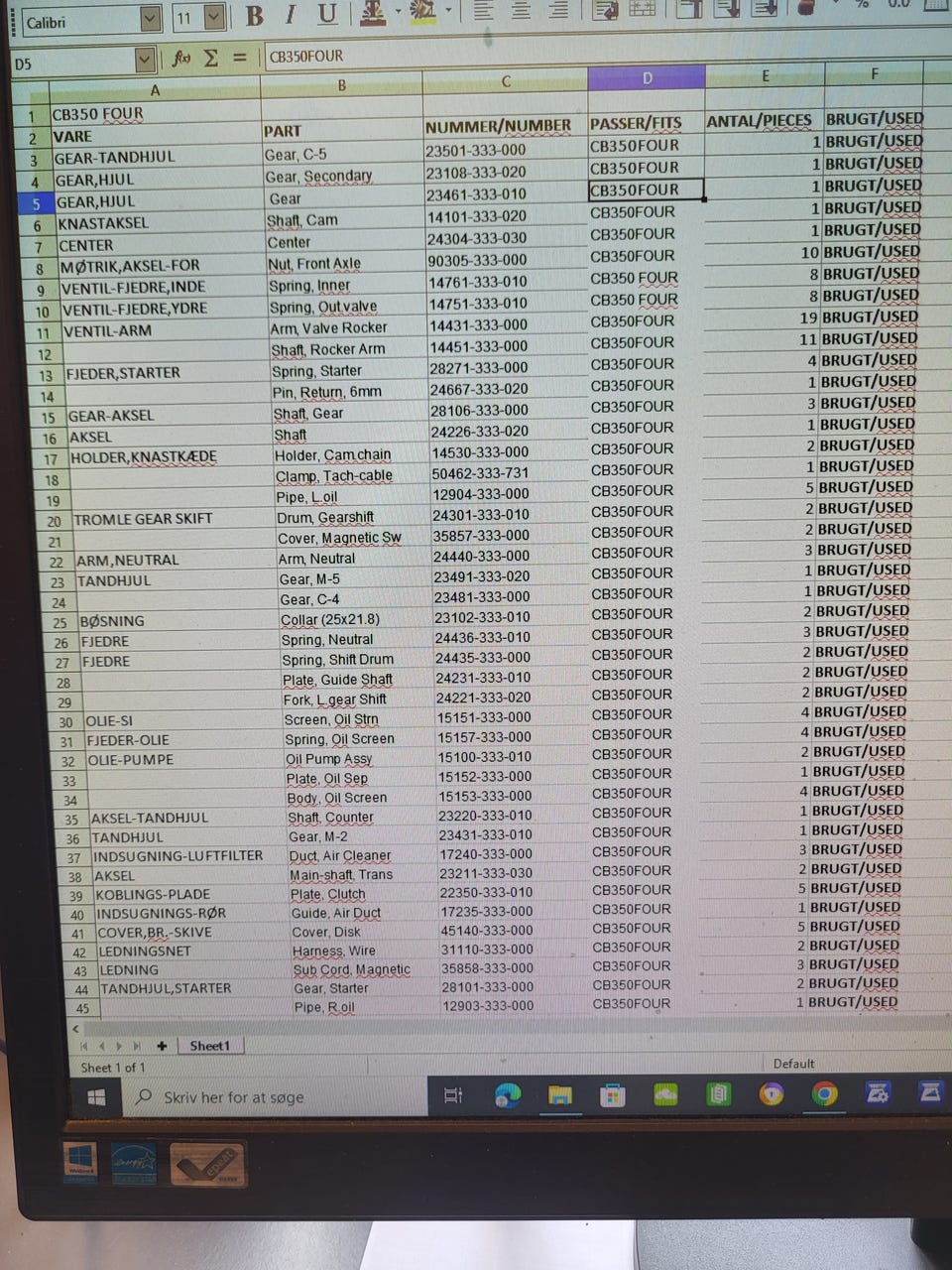The image size is (952, 1270).
Task: Open the Font Size dropdown list
Action: point(214,17)
